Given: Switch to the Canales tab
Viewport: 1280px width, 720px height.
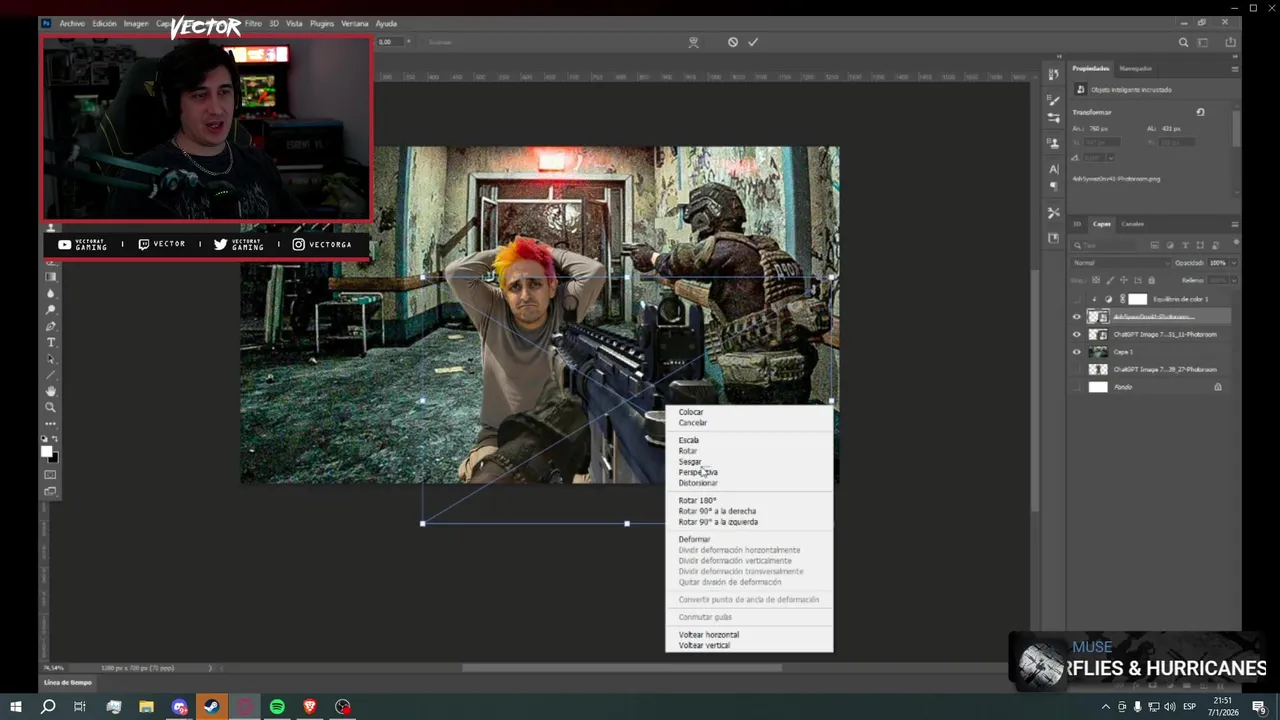Looking at the screenshot, I should (x=1132, y=224).
